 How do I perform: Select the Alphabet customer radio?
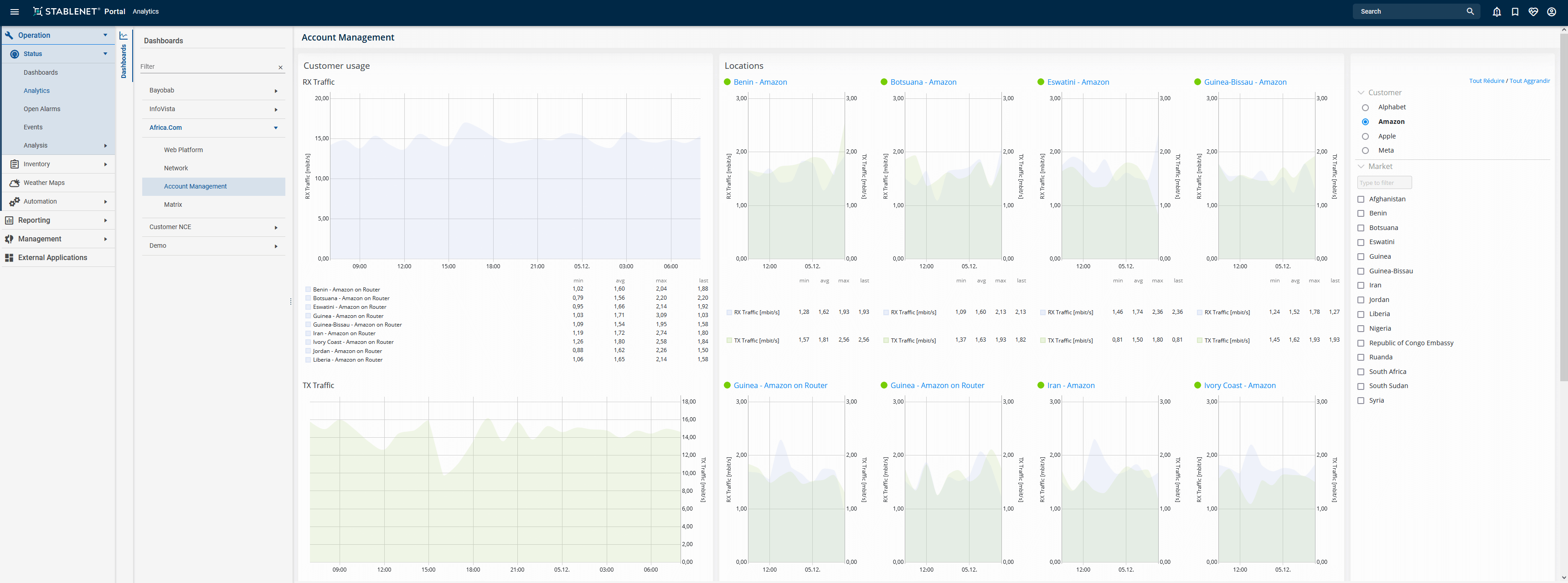point(1365,107)
